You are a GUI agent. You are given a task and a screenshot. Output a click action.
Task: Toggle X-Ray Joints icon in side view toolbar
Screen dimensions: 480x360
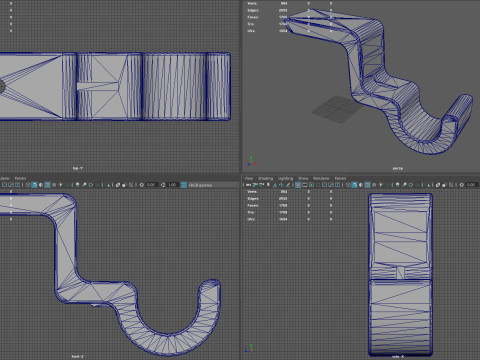click(451, 185)
